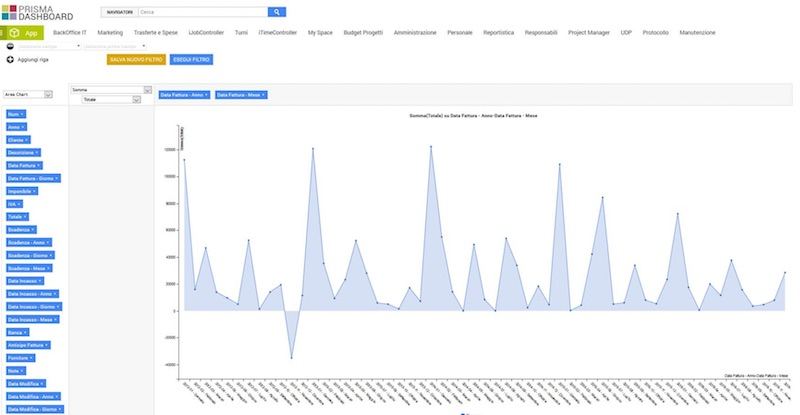Click Salva Nuovo Filtro button
800x415 pixels.
coord(136,60)
